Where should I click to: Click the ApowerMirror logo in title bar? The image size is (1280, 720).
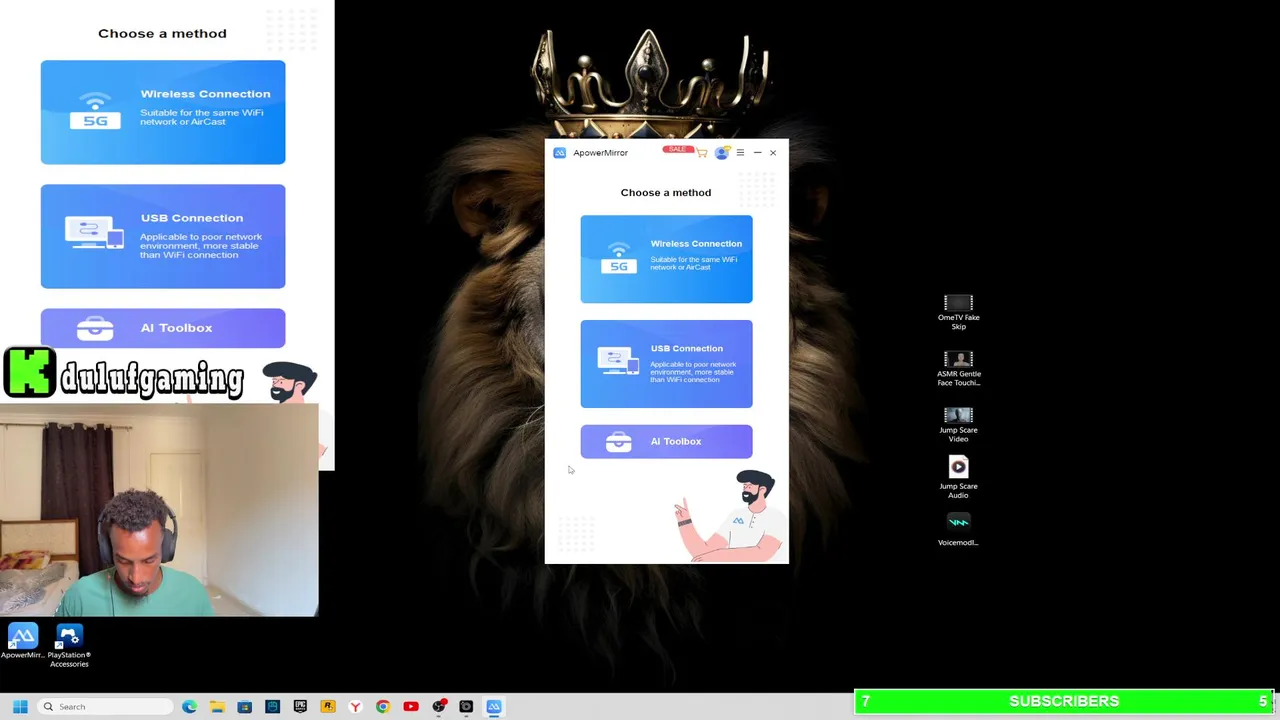tap(559, 153)
